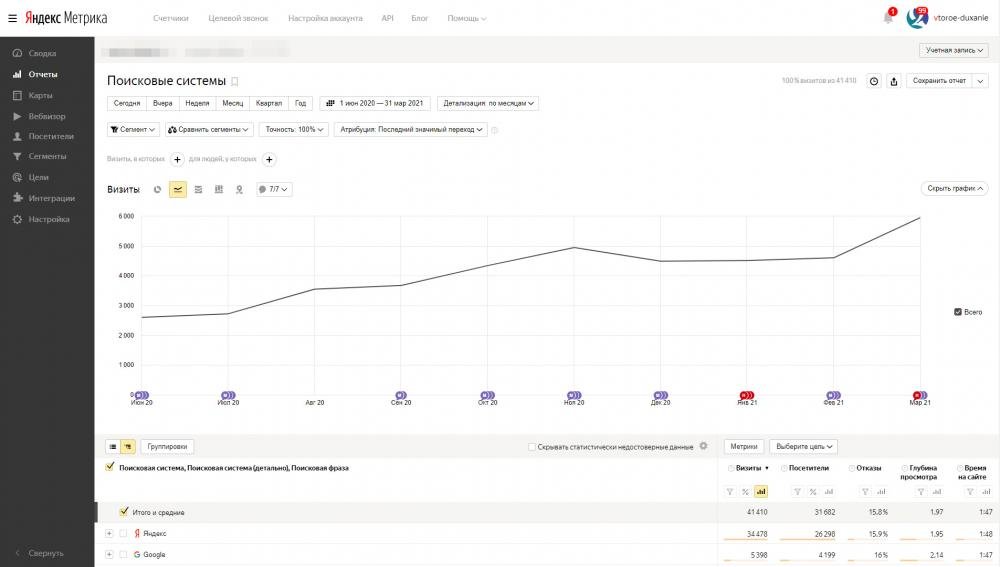The width and height of the screenshot is (1000, 567).
Task: Uncheck the Всего chart legend checkbox
Action: pyautogui.click(x=958, y=312)
